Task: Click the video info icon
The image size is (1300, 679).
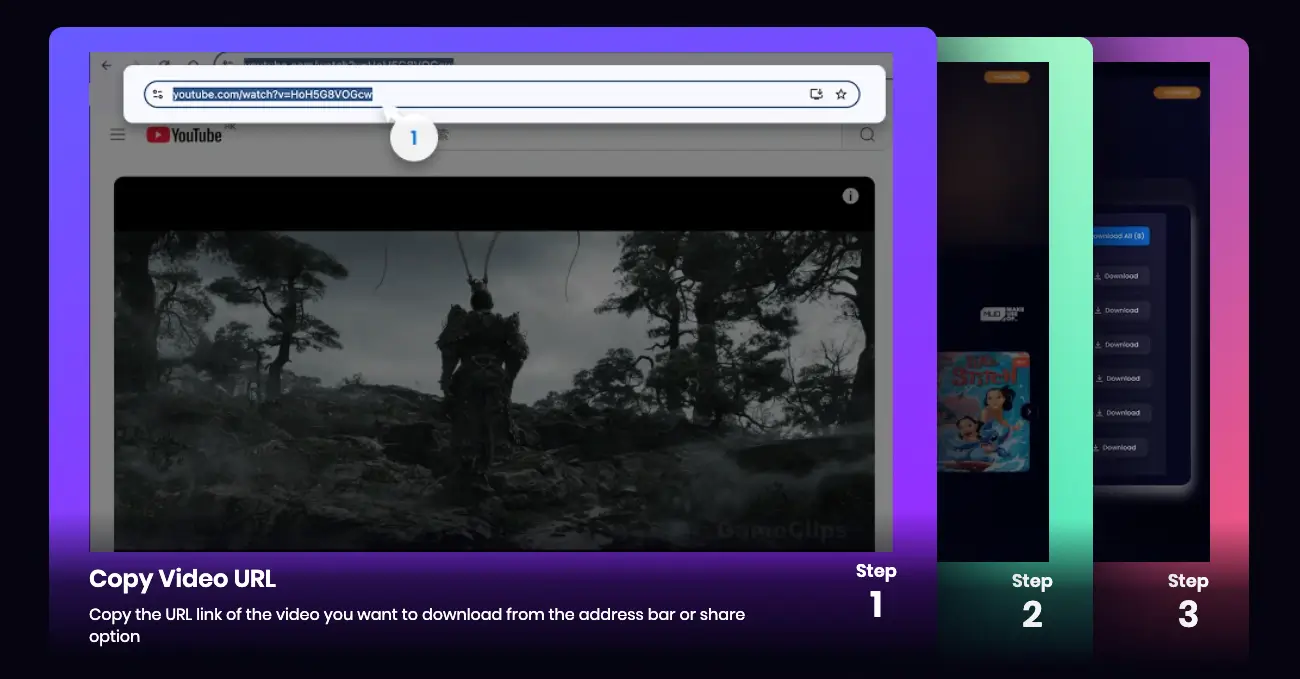Action: [x=850, y=196]
